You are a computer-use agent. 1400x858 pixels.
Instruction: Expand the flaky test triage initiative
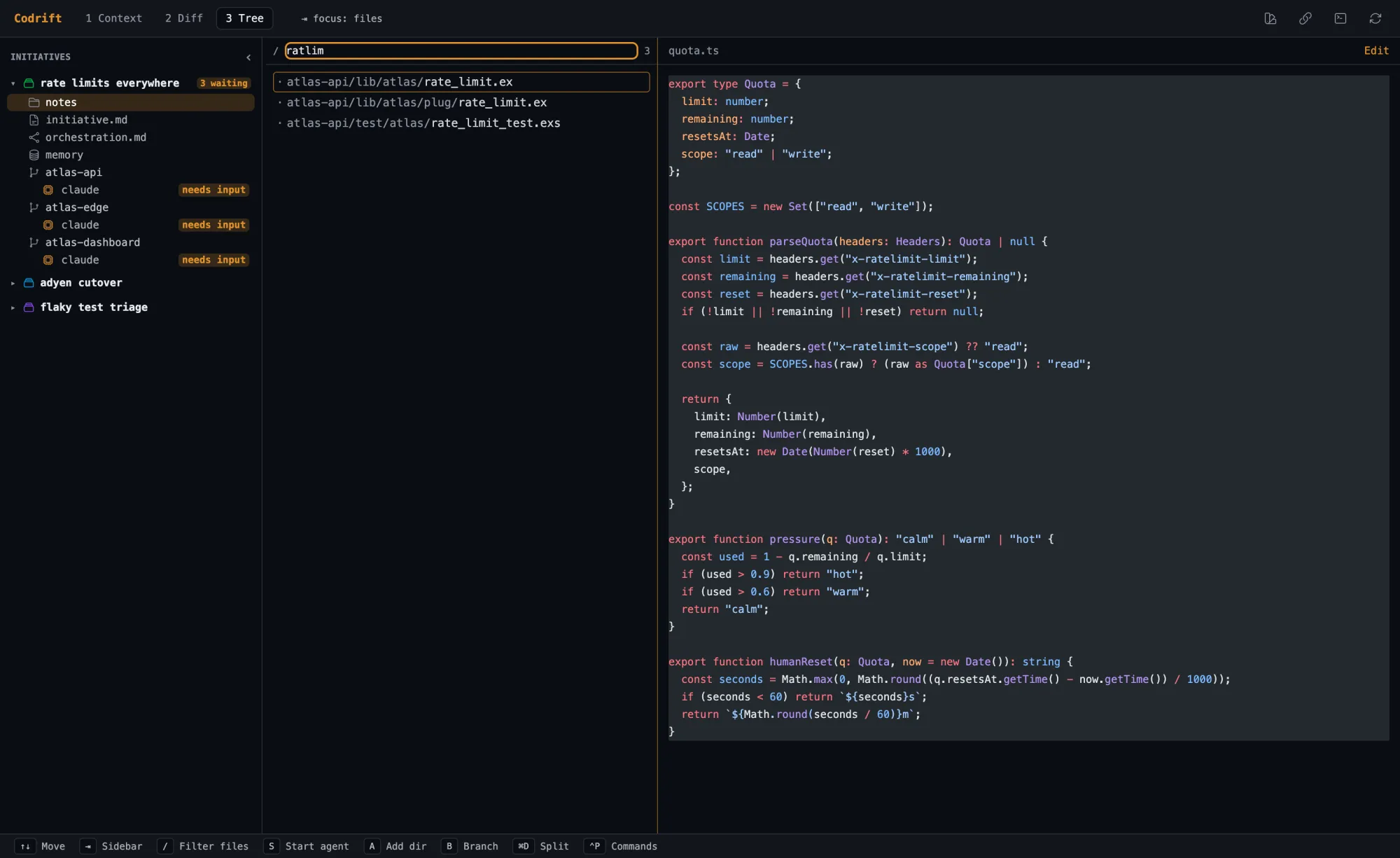[x=13, y=307]
